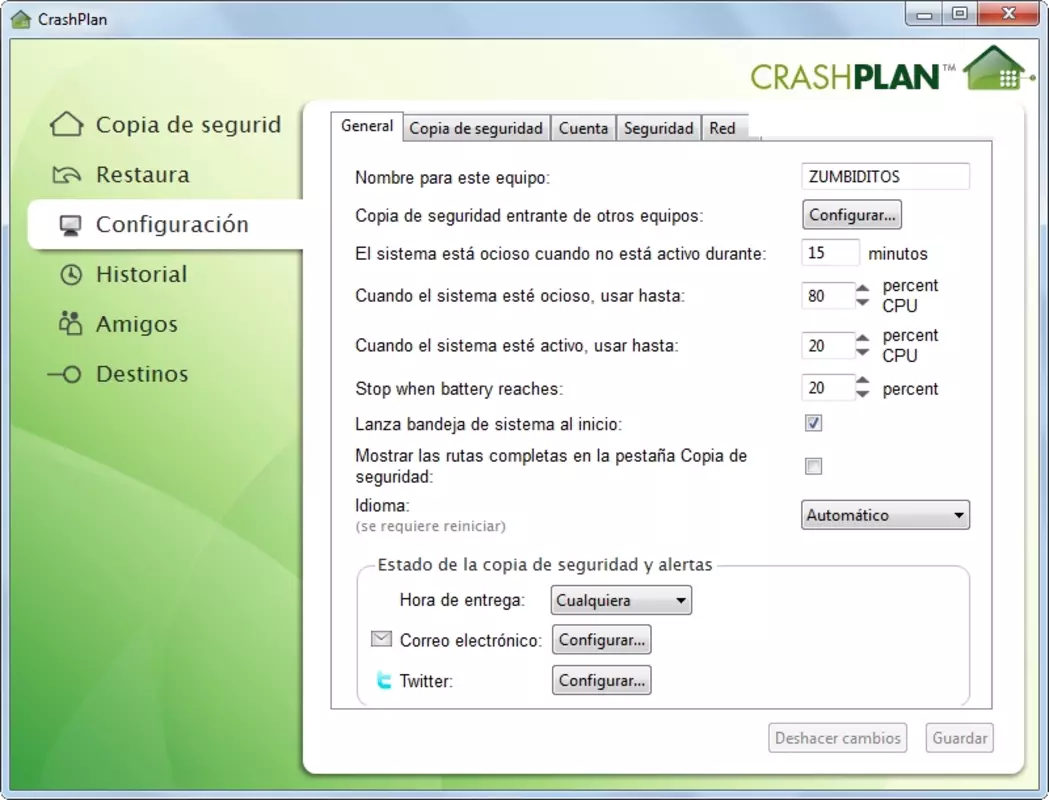Click the clock icon beside Historial
1049x800 pixels.
coord(71,274)
